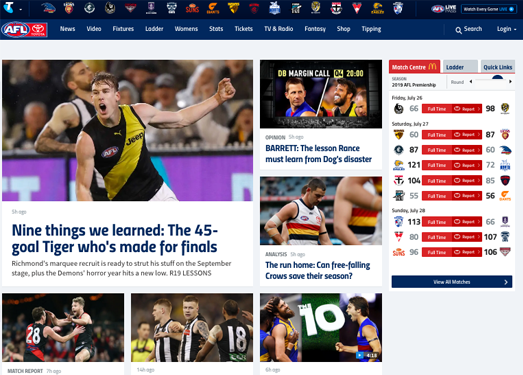Expand the Telstra dropdown arrow

pos(21,9)
